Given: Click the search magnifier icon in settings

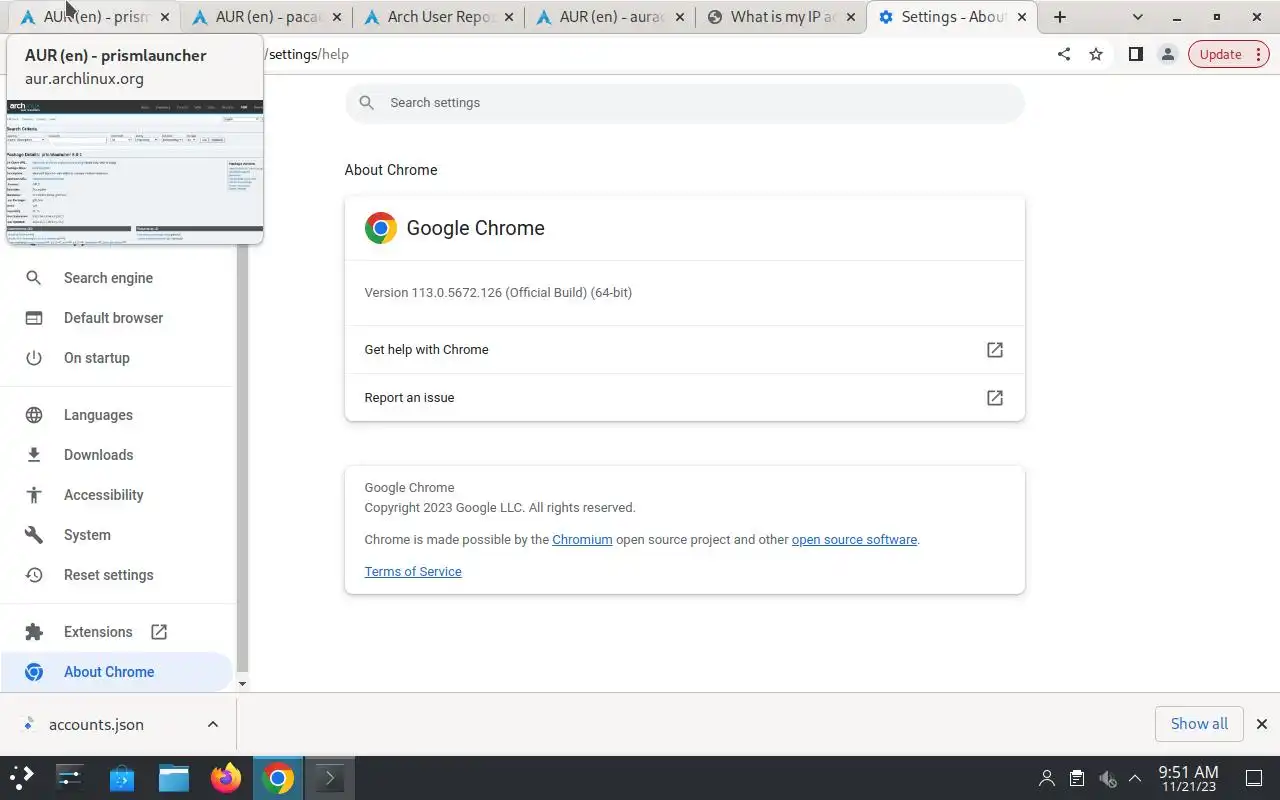Looking at the screenshot, I should pos(367,103).
